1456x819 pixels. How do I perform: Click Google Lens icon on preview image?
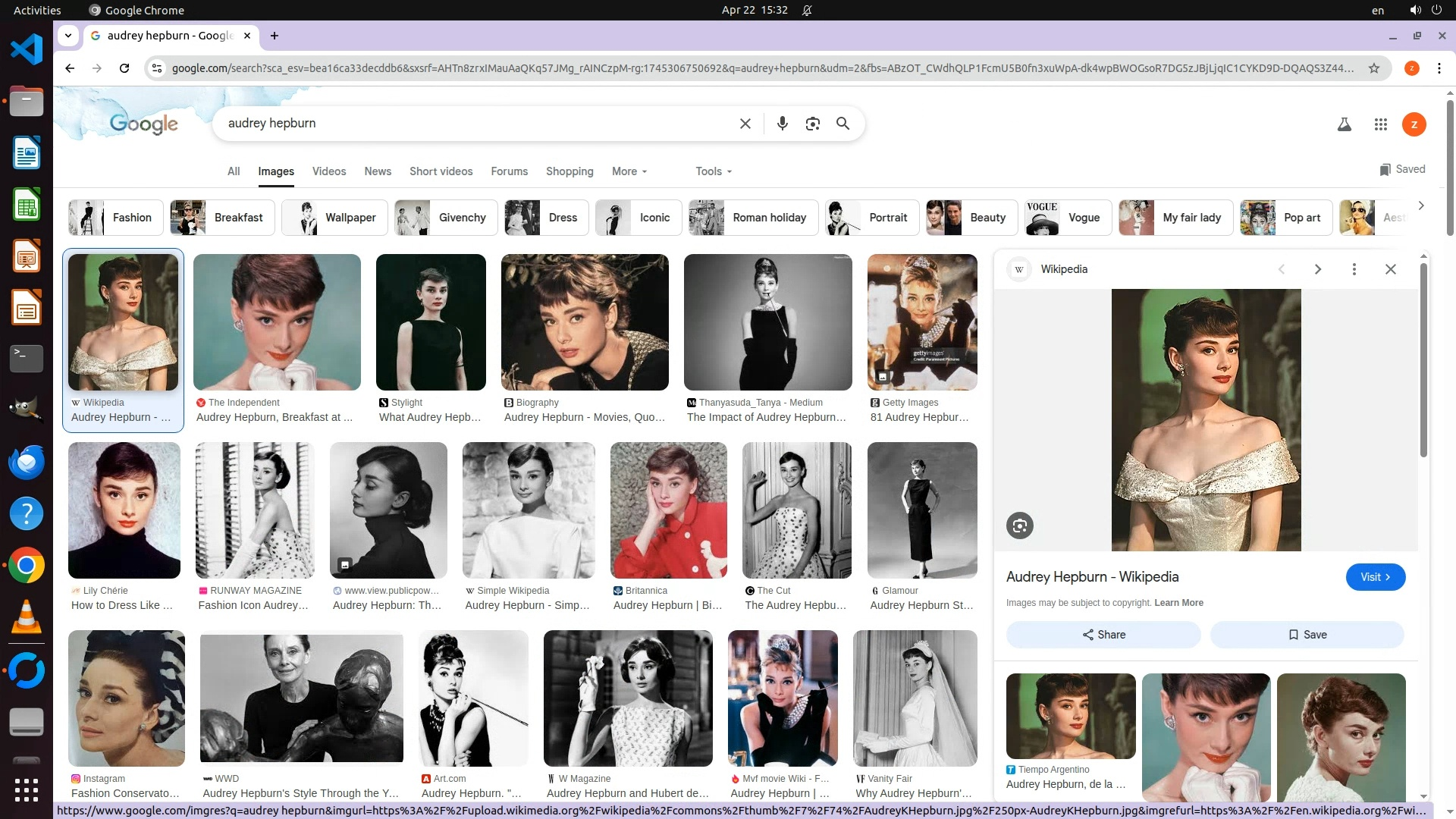click(1019, 526)
